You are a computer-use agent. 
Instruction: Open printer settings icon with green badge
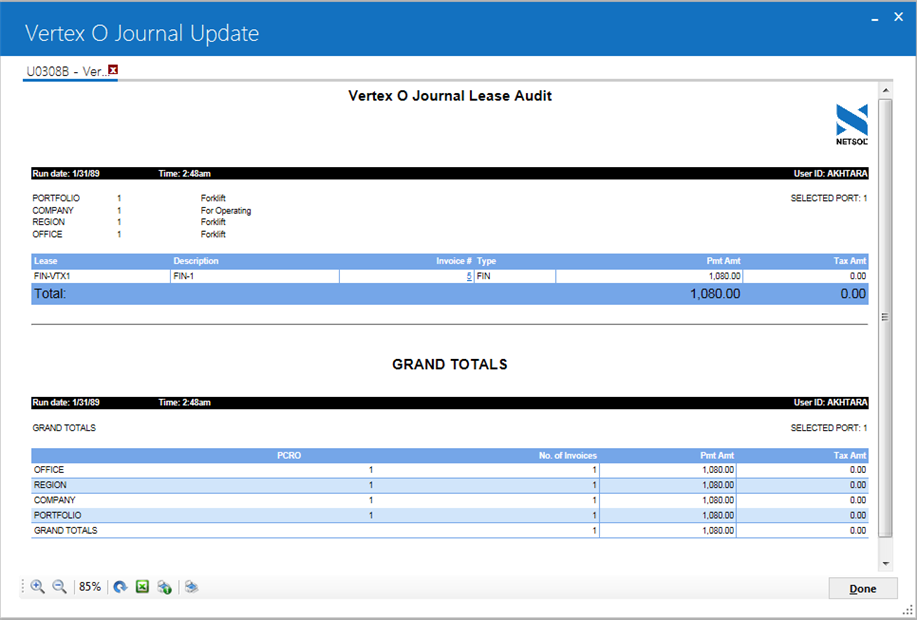click(164, 587)
